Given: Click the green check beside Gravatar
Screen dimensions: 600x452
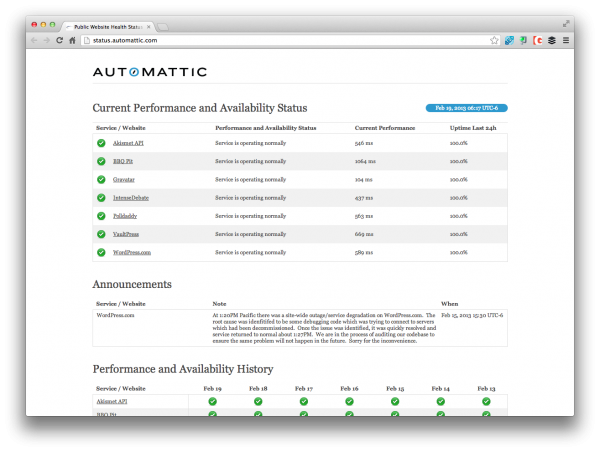Looking at the screenshot, I should [x=101, y=179].
